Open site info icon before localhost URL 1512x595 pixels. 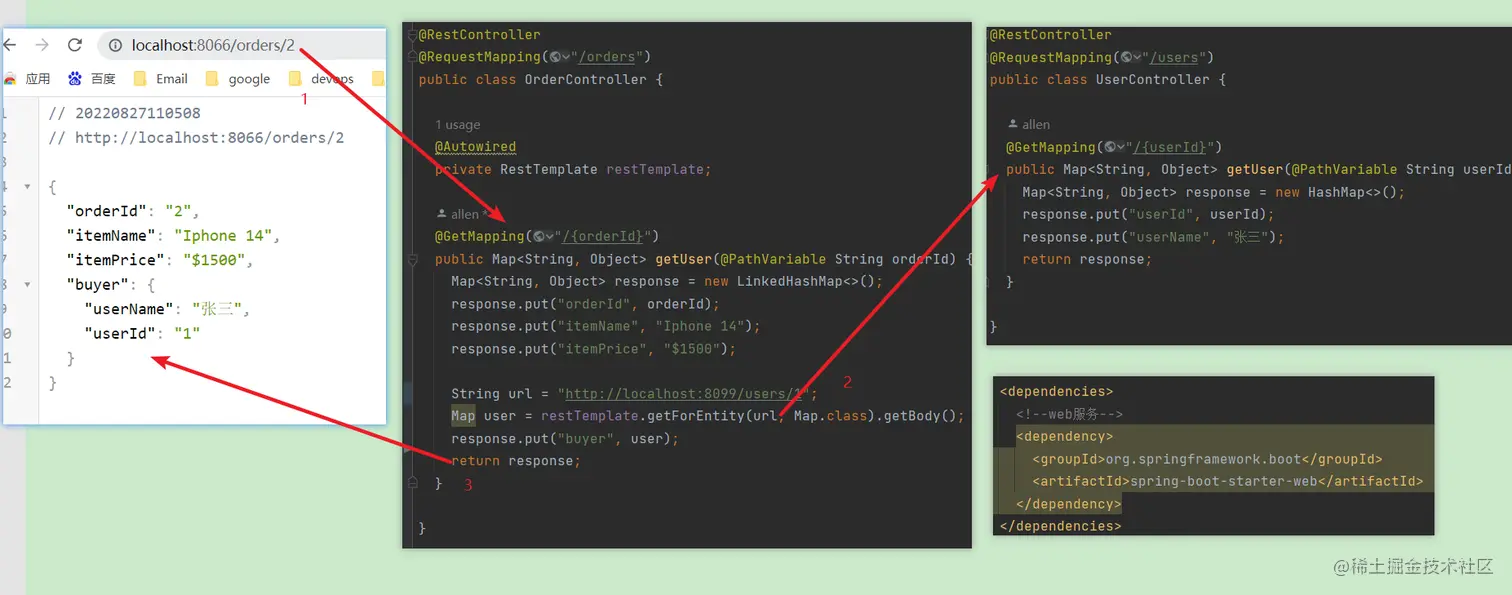point(115,46)
